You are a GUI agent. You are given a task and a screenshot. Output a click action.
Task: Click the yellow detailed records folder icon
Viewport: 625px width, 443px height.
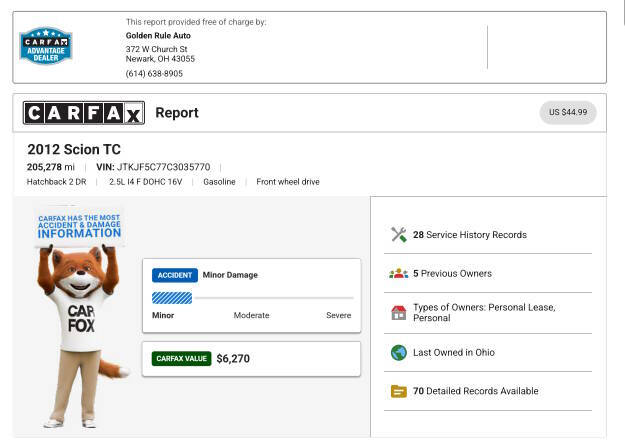point(399,391)
